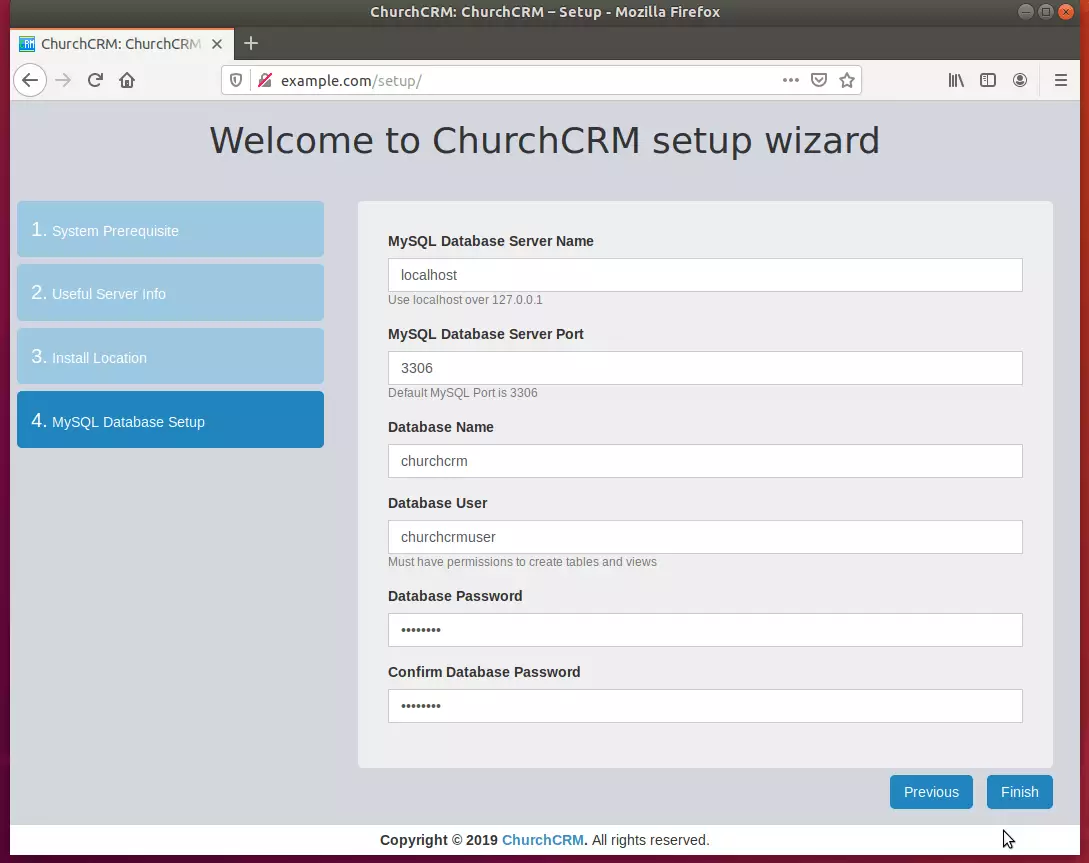
Task: Click the Confirm Database Password field
Action: (705, 706)
